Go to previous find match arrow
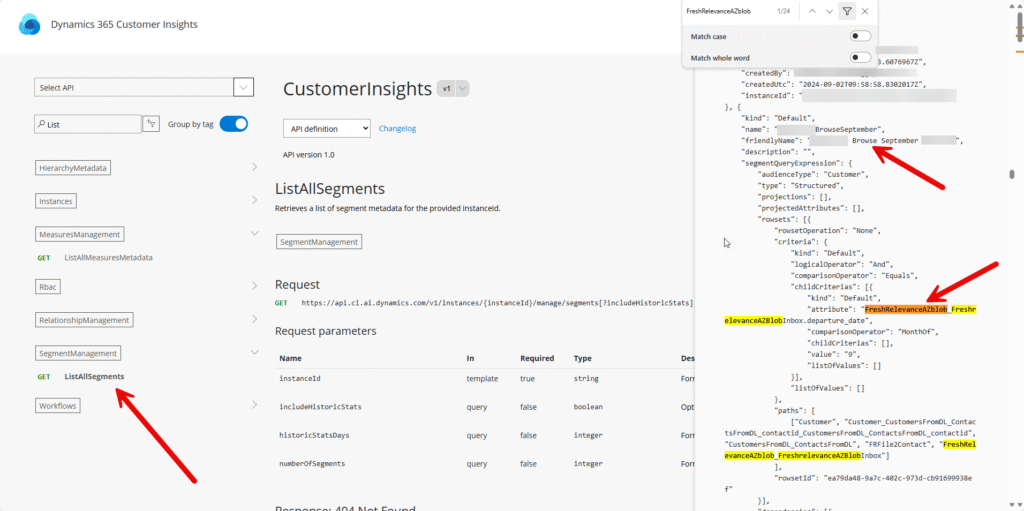This screenshot has height=511, width=1024. pyautogui.click(x=812, y=11)
